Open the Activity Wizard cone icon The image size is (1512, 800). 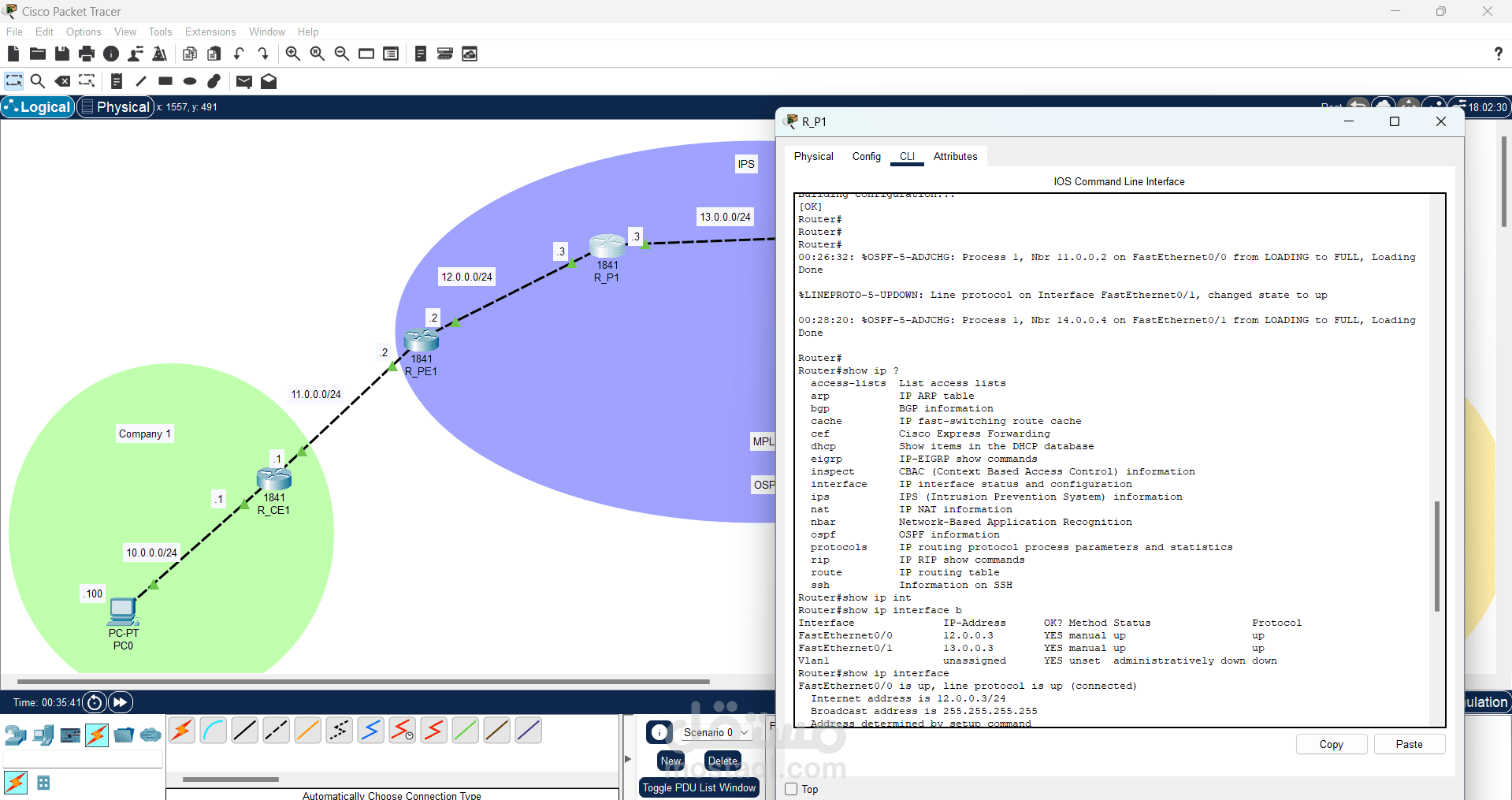click(160, 54)
